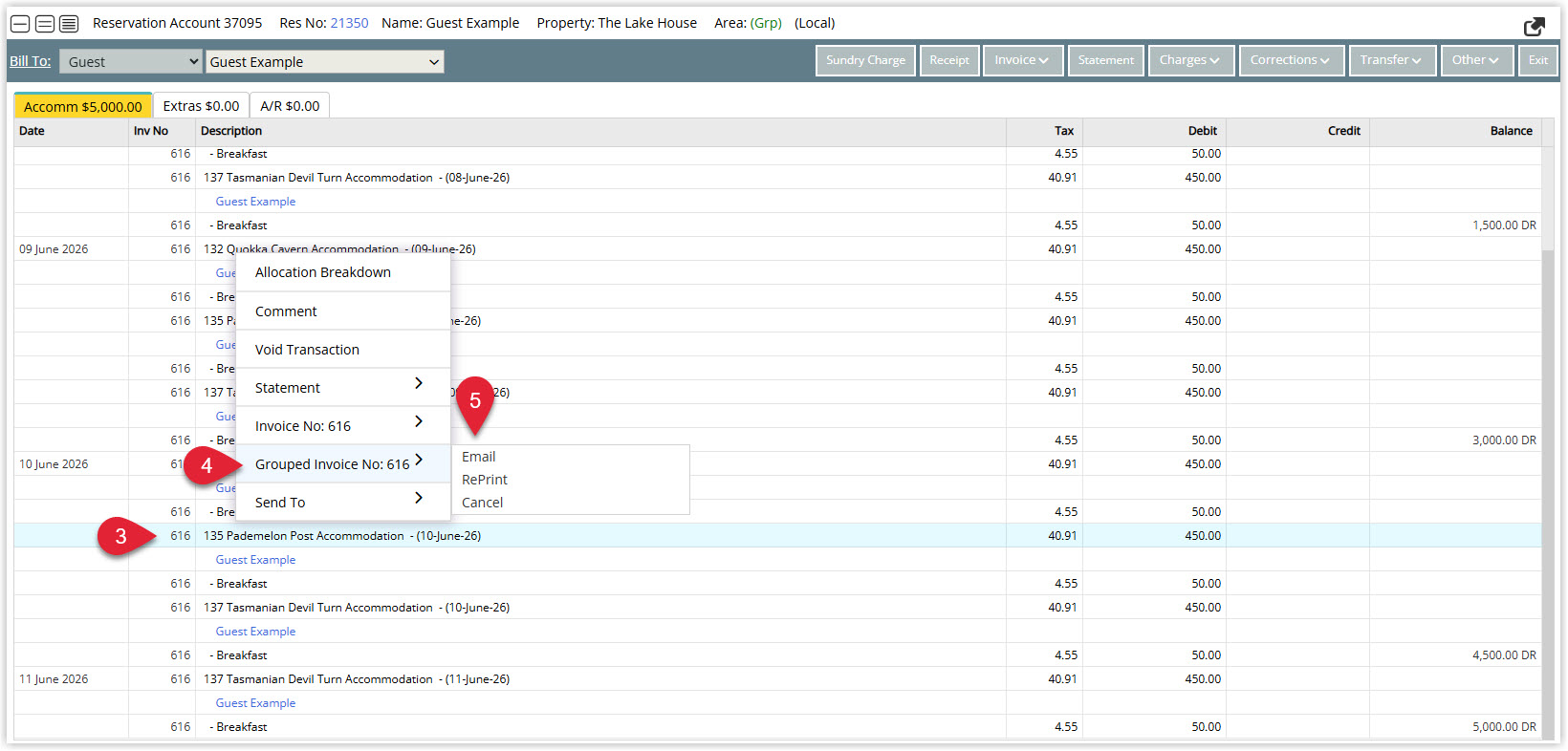Switch to the Extras $0.00 tab

coord(201,106)
